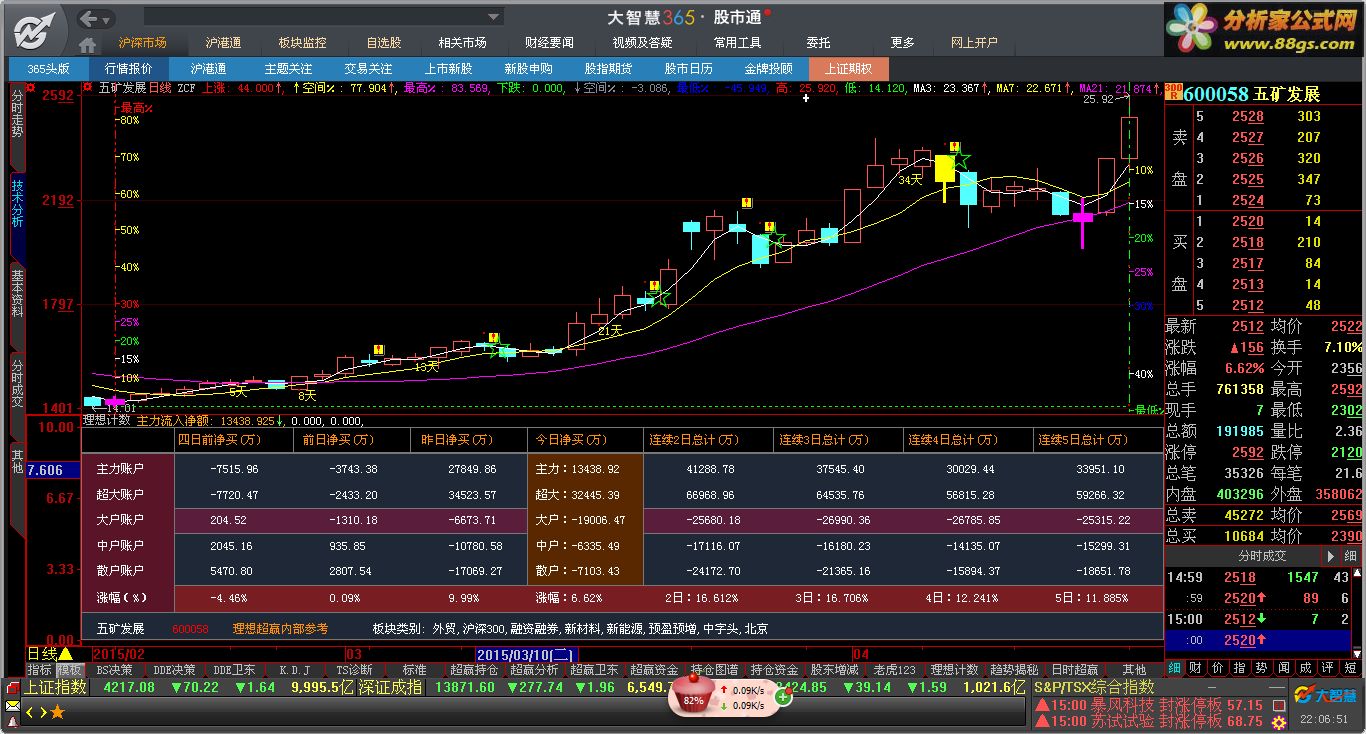Select the 上市新股 tab

448,69
